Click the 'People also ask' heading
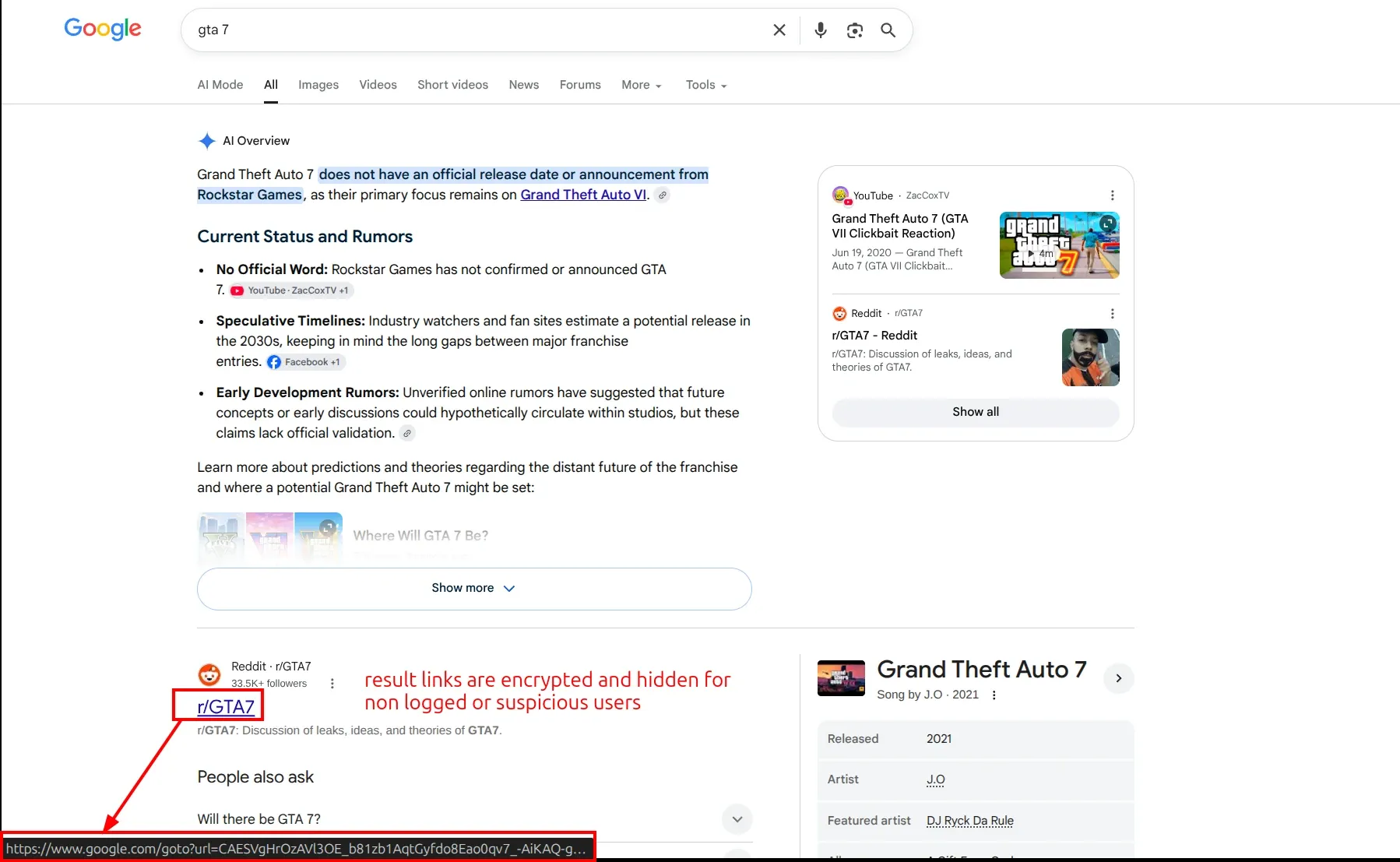1400x862 pixels. click(255, 777)
